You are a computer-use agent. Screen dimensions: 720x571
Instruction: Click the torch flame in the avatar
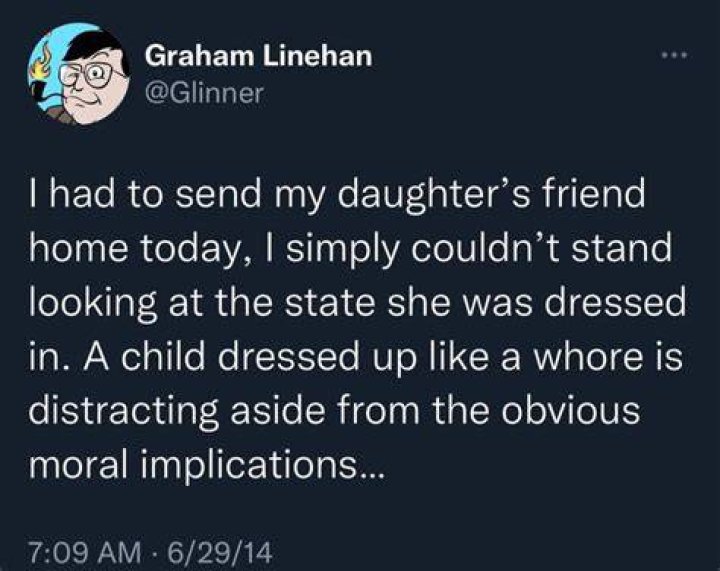[x=41, y=66]
